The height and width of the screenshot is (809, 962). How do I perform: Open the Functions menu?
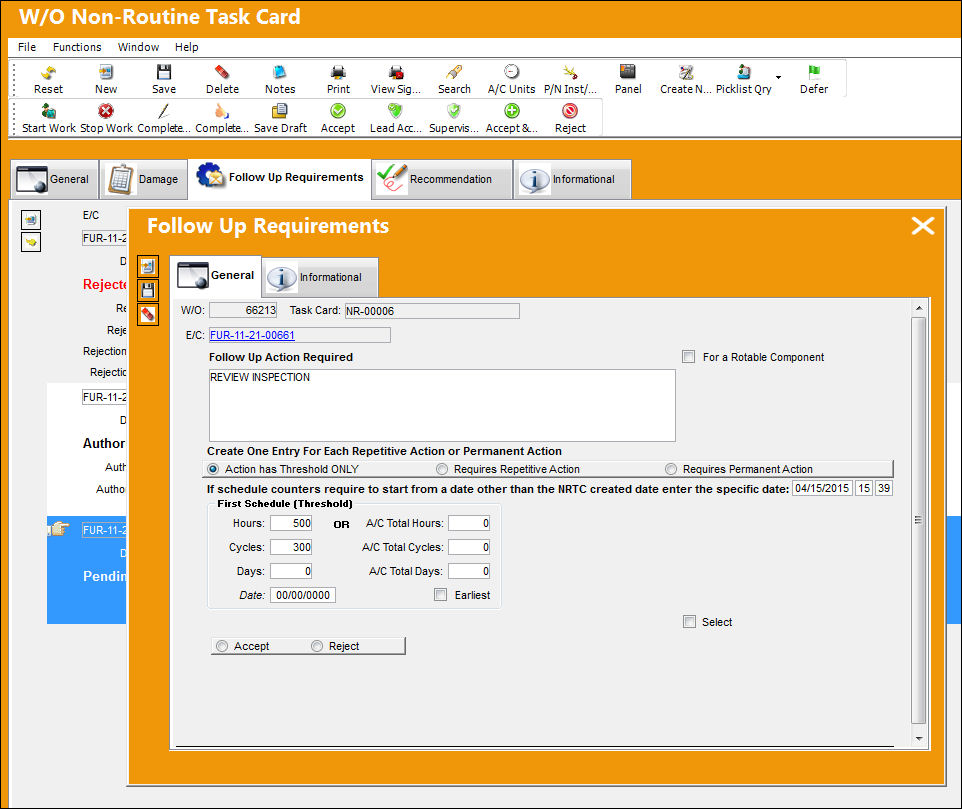click(77, 47)
